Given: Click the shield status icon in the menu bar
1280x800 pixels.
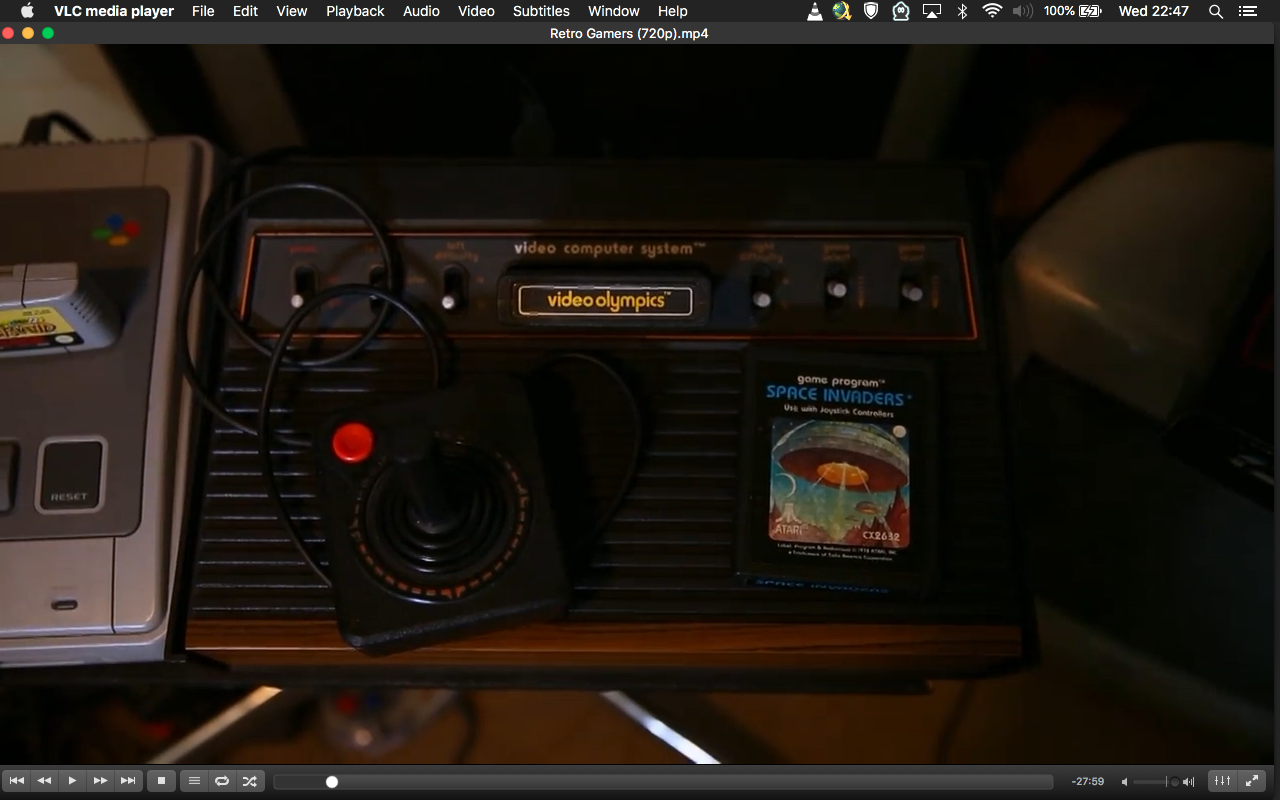Looking at the screenshot, I should point(871,11).
